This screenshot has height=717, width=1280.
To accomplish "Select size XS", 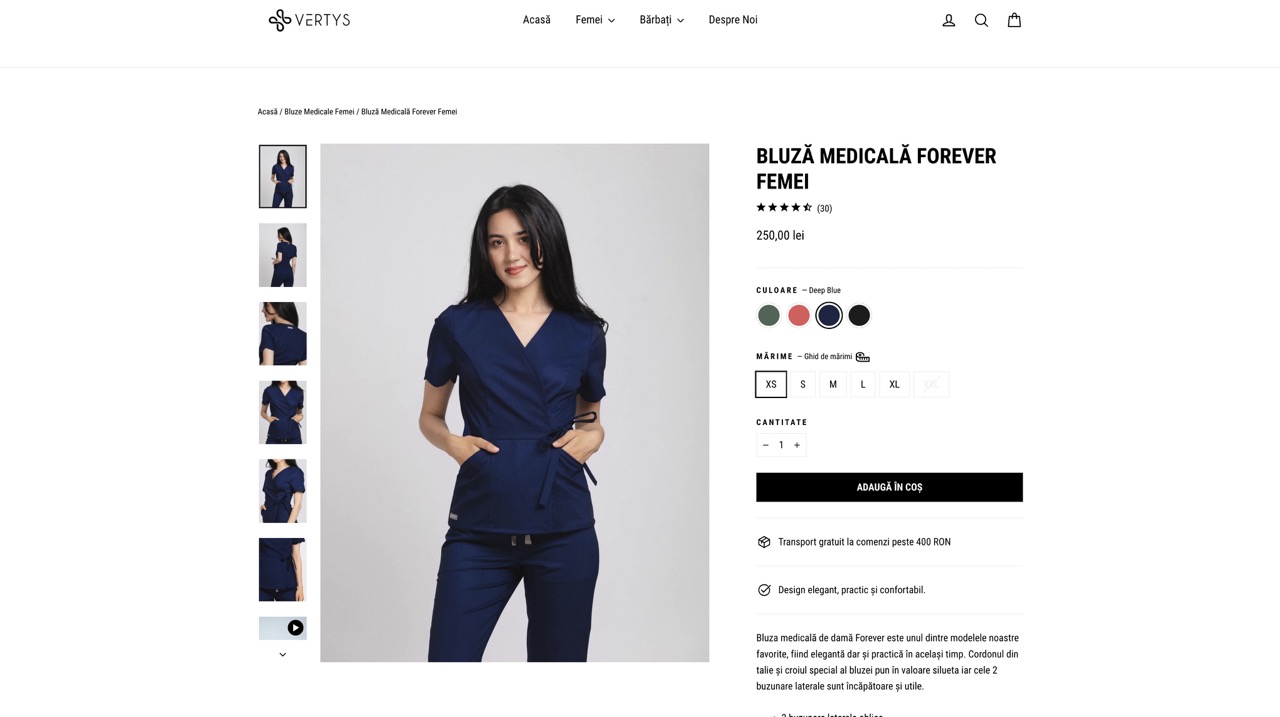I will (x=771, y=384).
